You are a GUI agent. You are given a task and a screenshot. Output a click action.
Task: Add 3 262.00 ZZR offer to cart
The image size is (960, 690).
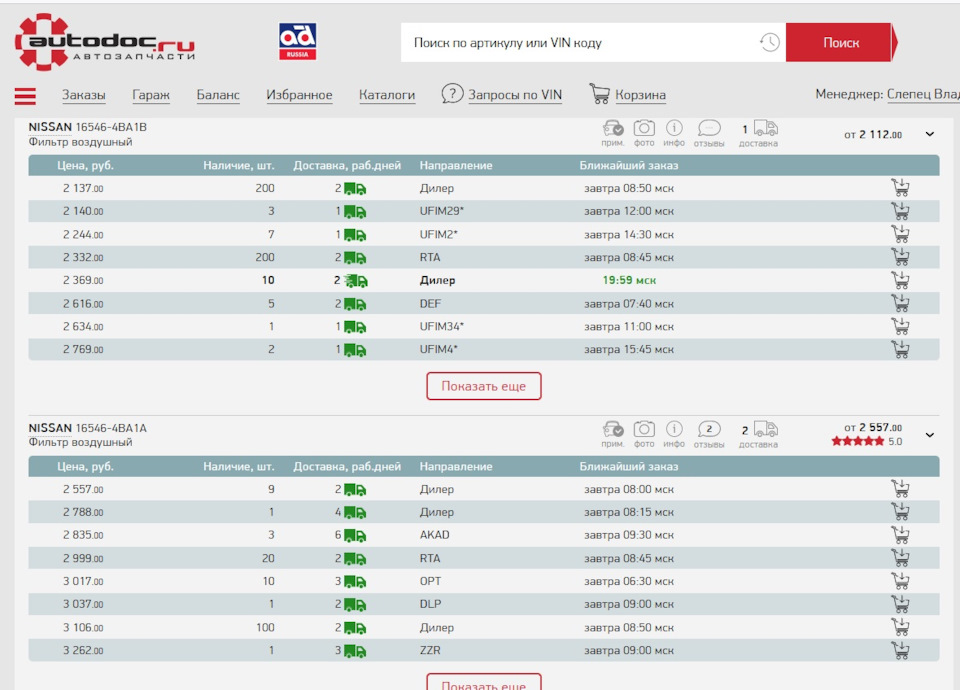pyautogui.click(x=900, y=650)
